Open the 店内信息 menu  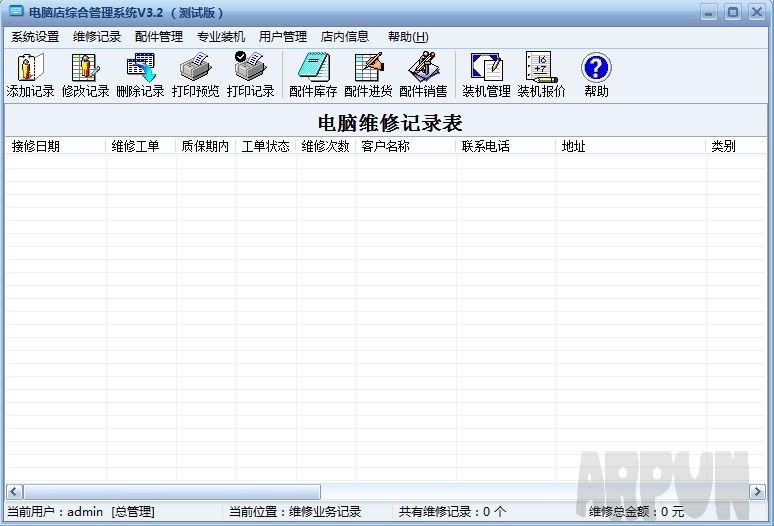tap(345, 37)
